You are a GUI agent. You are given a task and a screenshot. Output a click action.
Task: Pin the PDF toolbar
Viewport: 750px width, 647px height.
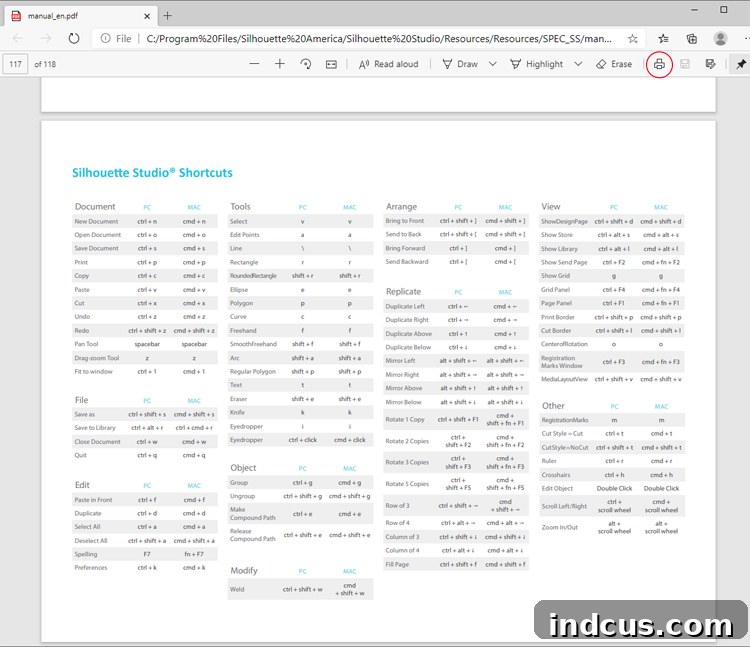coord(741,64)
